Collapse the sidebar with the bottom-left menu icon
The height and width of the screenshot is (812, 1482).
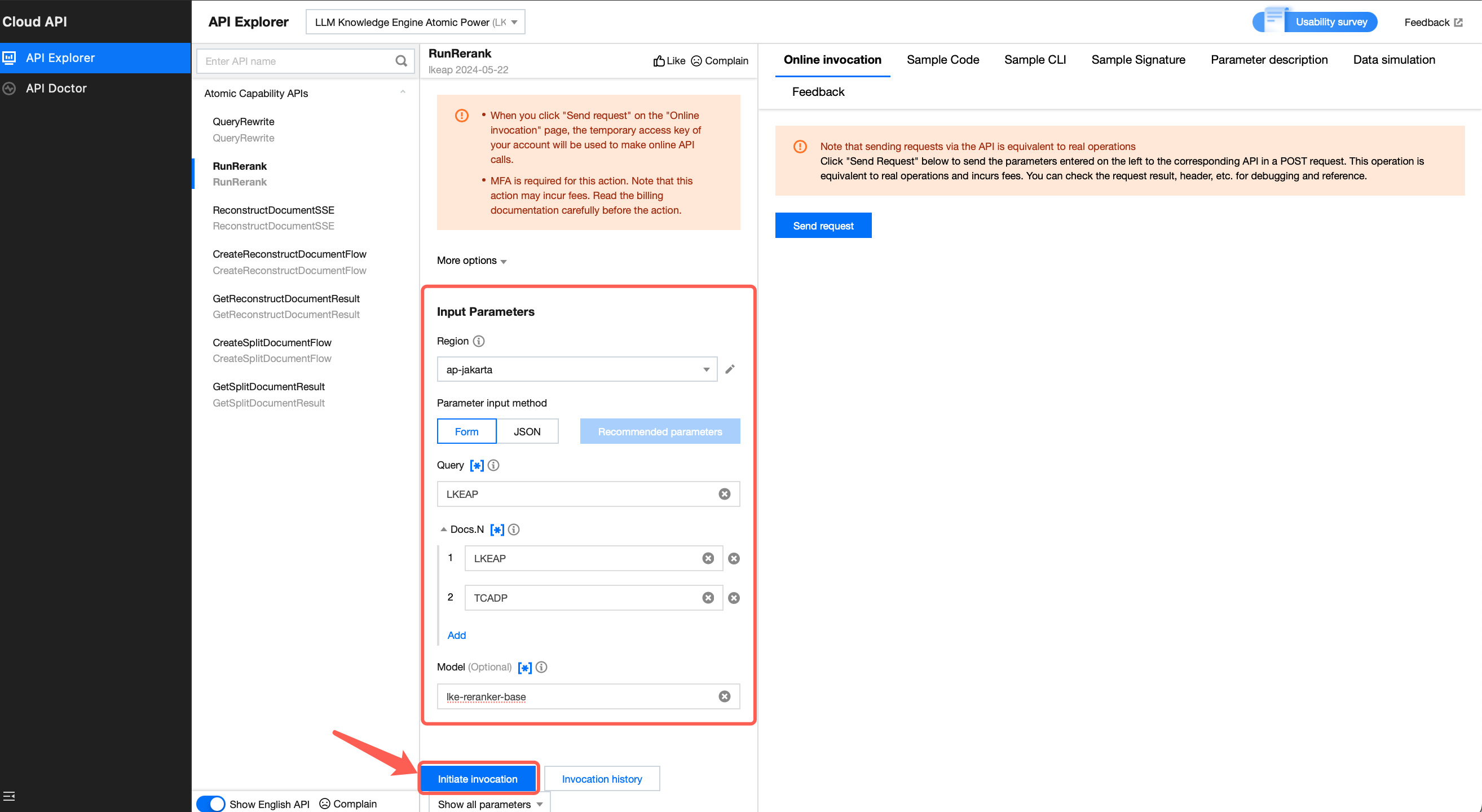point(9,796)
